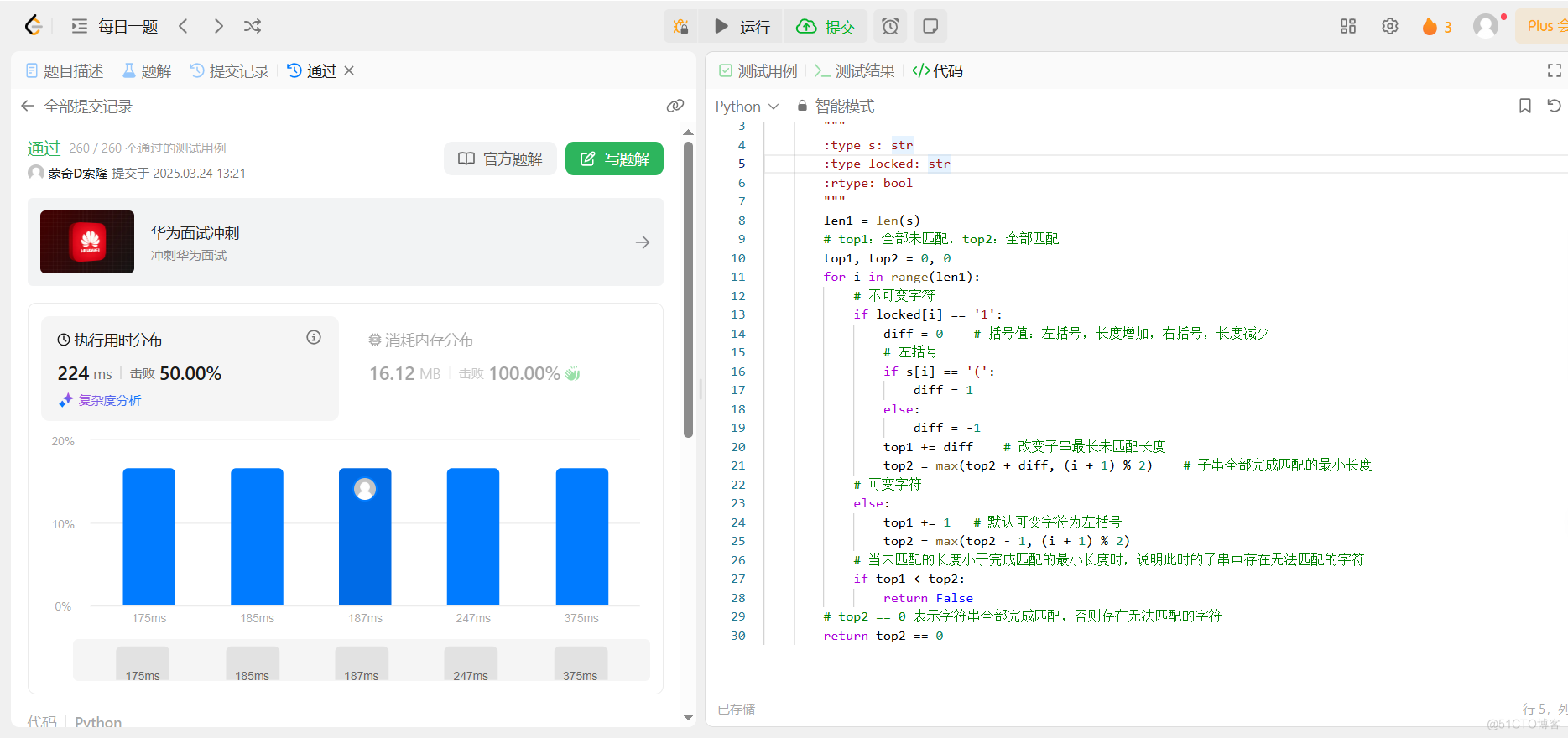1568x738 pixels.
Task: Open the user avatar menu
Action: (x=1486, y=26)
